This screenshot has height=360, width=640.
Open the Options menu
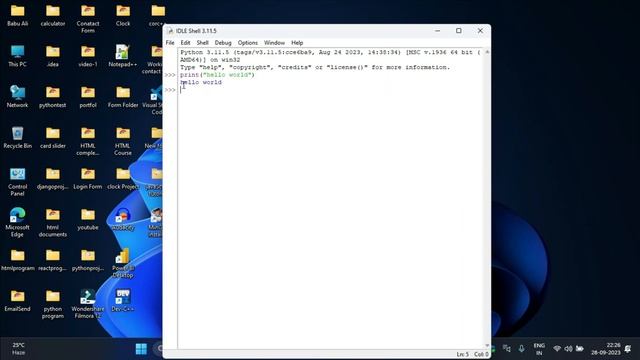248,42
